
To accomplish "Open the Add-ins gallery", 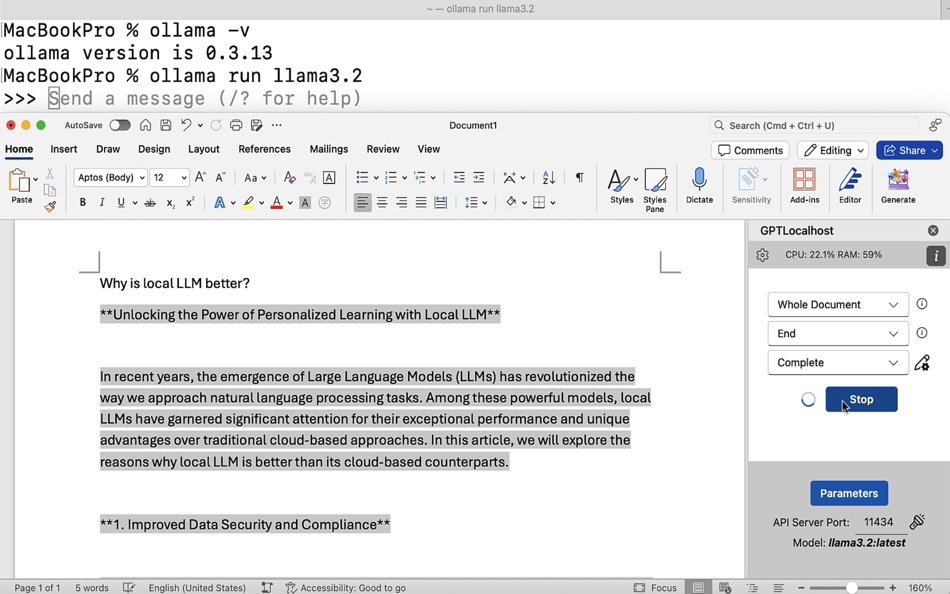I will (x=805, y=185).
